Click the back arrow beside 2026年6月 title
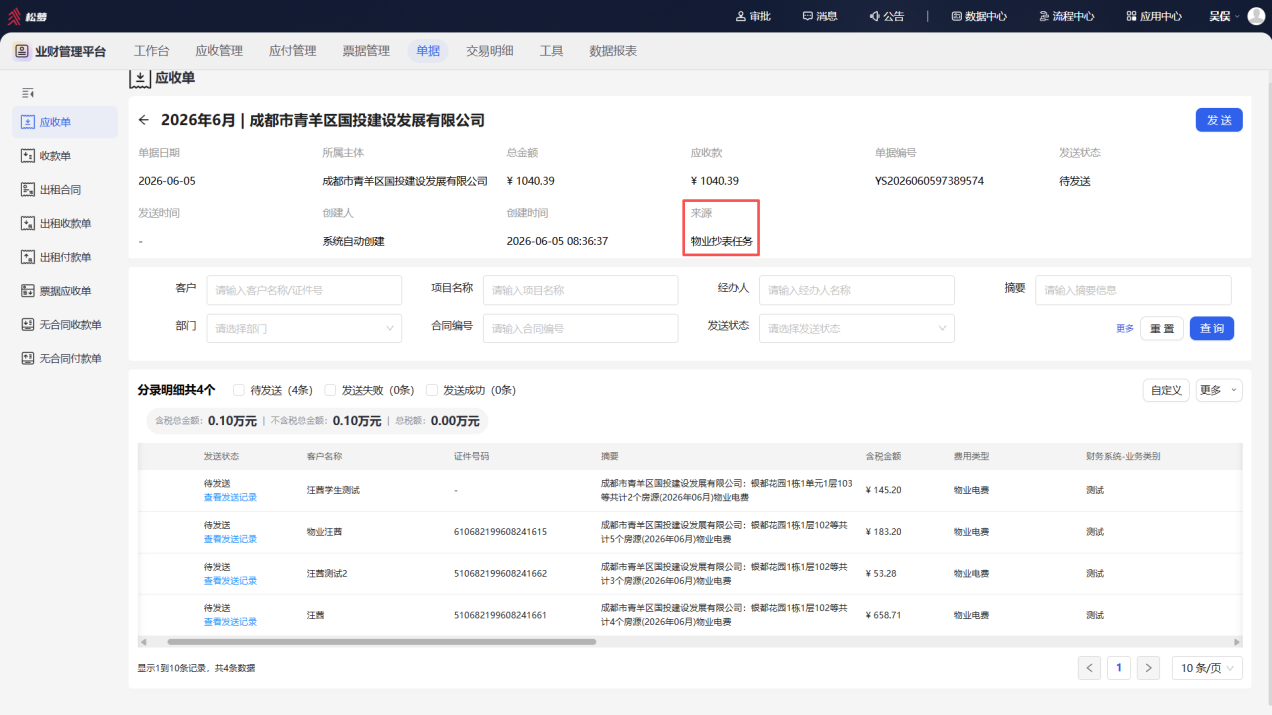The height and width of the screenshot is (715, 1272). tap(144, 120)
